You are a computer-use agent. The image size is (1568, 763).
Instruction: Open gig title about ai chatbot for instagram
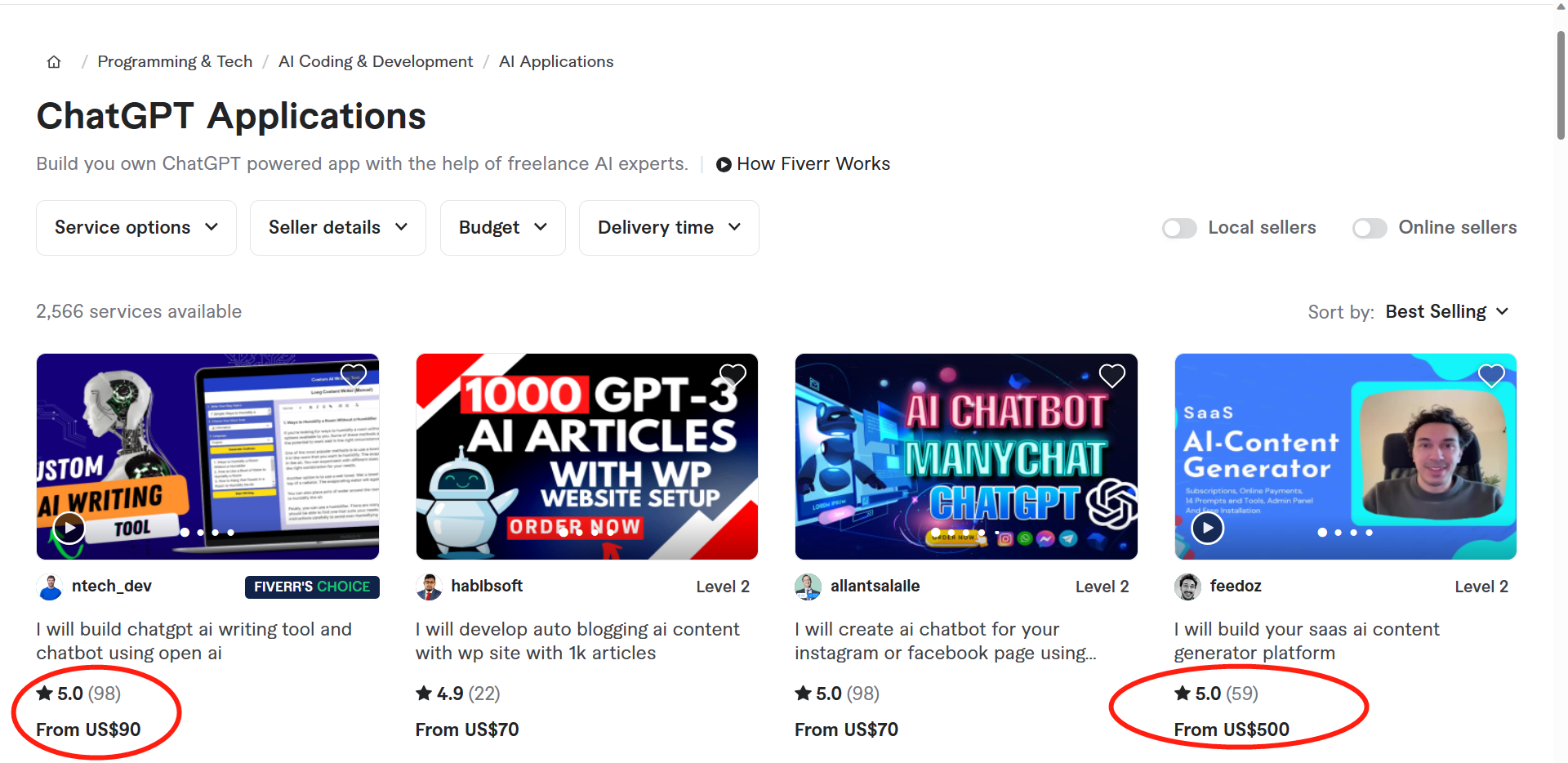pyautogui.click(x=946, y=641)
